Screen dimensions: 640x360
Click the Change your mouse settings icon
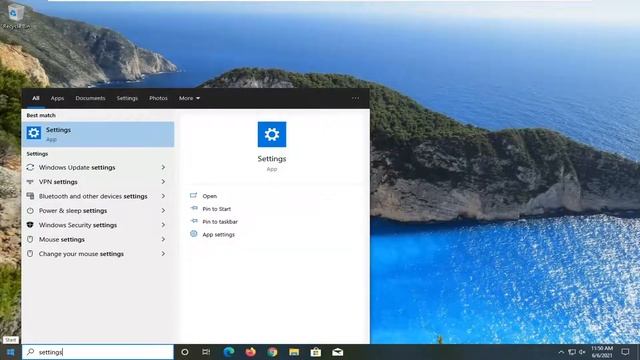[30, 253]
